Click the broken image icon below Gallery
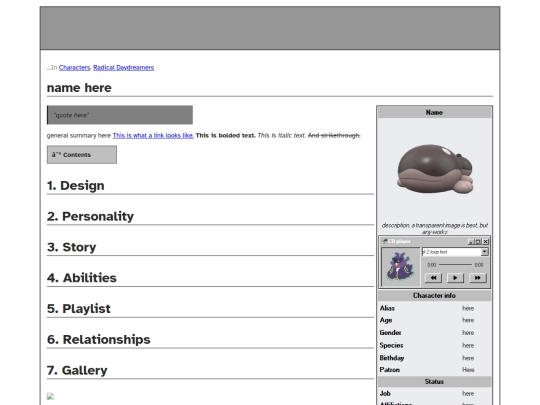This screenshot has width=540, height=405. tap(50, 396)
